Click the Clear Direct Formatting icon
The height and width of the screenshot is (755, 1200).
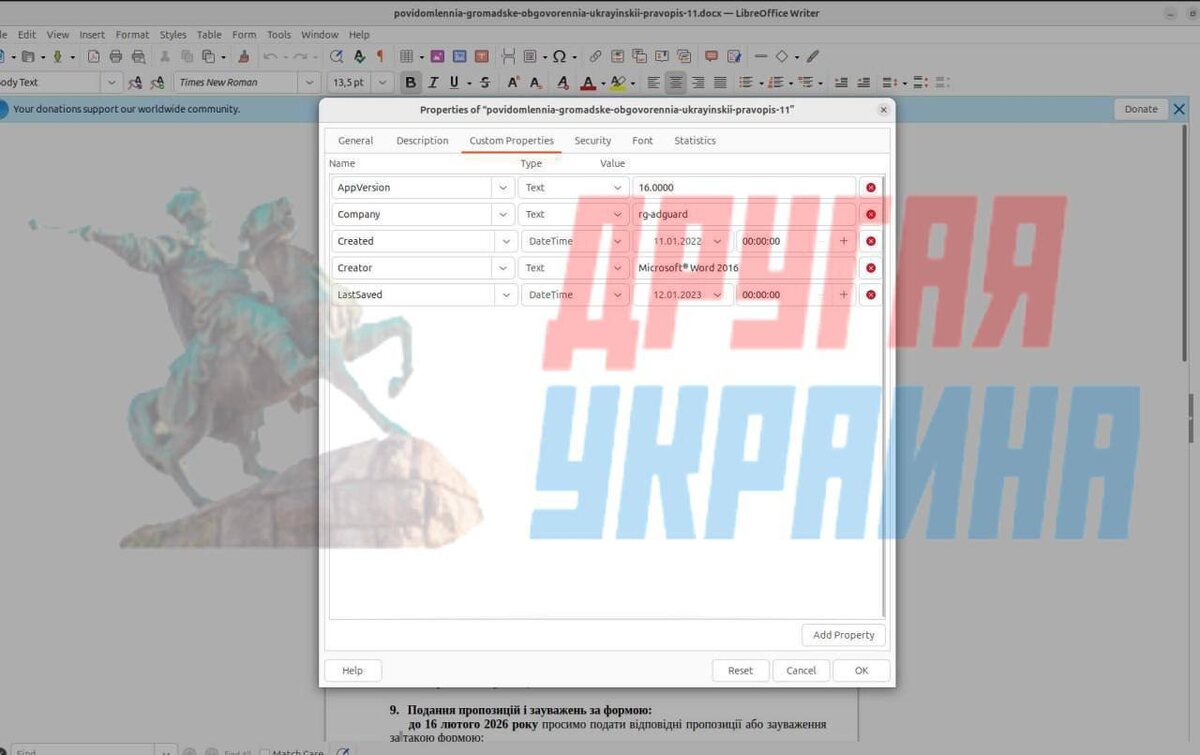point(563,83)
